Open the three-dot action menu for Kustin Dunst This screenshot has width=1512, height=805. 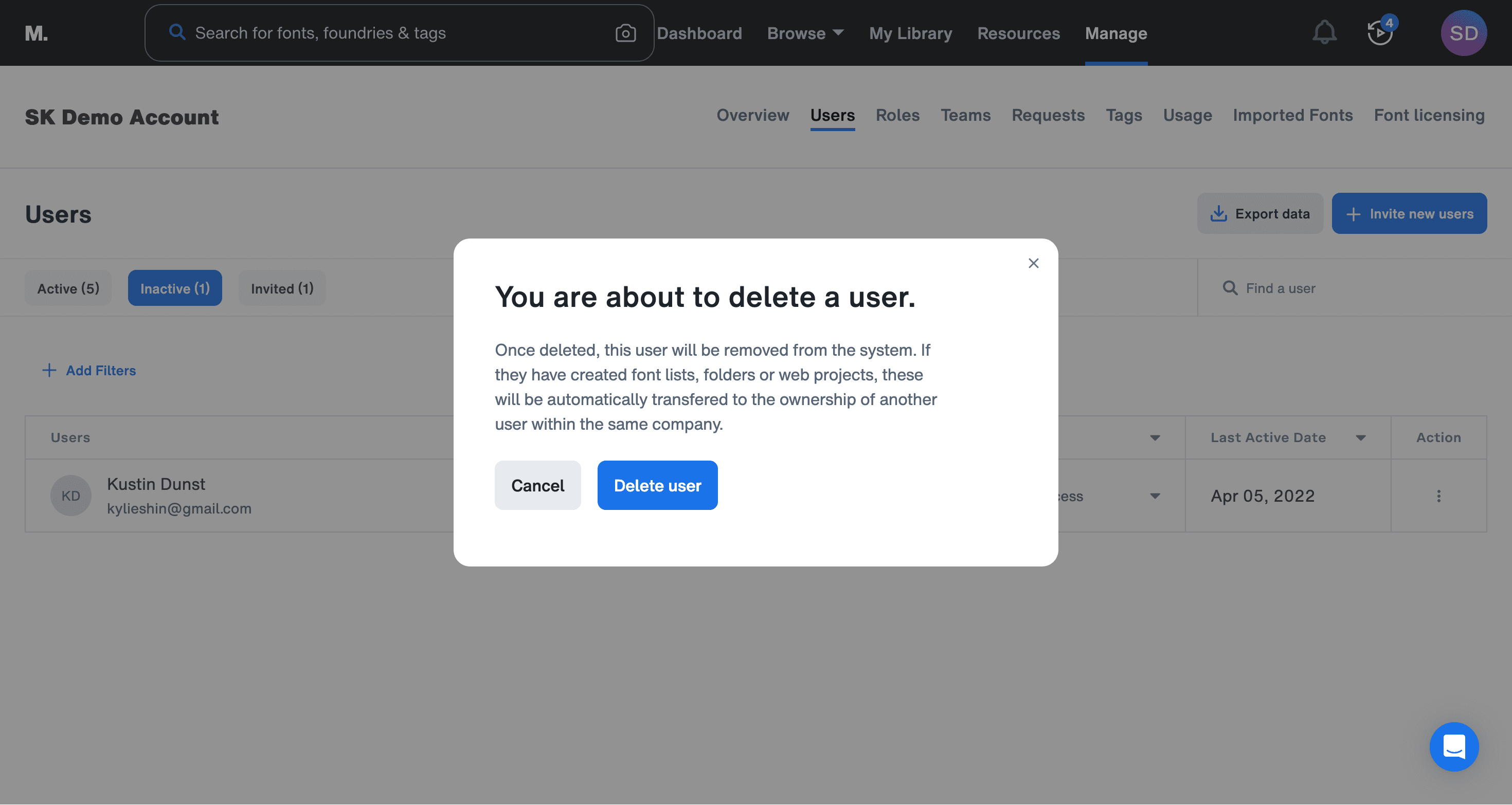click(x=1438, y=497)
